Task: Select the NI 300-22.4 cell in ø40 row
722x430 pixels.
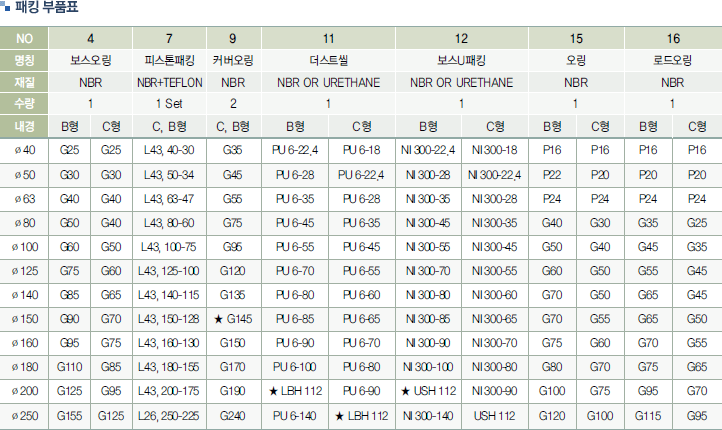Action: 428,150
